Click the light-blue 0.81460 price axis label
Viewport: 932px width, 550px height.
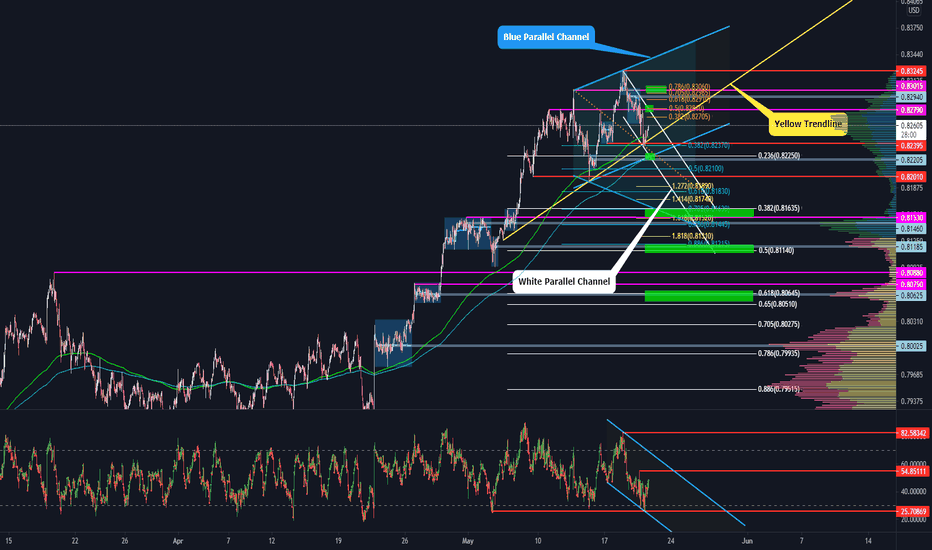click(x=911, y=228)
